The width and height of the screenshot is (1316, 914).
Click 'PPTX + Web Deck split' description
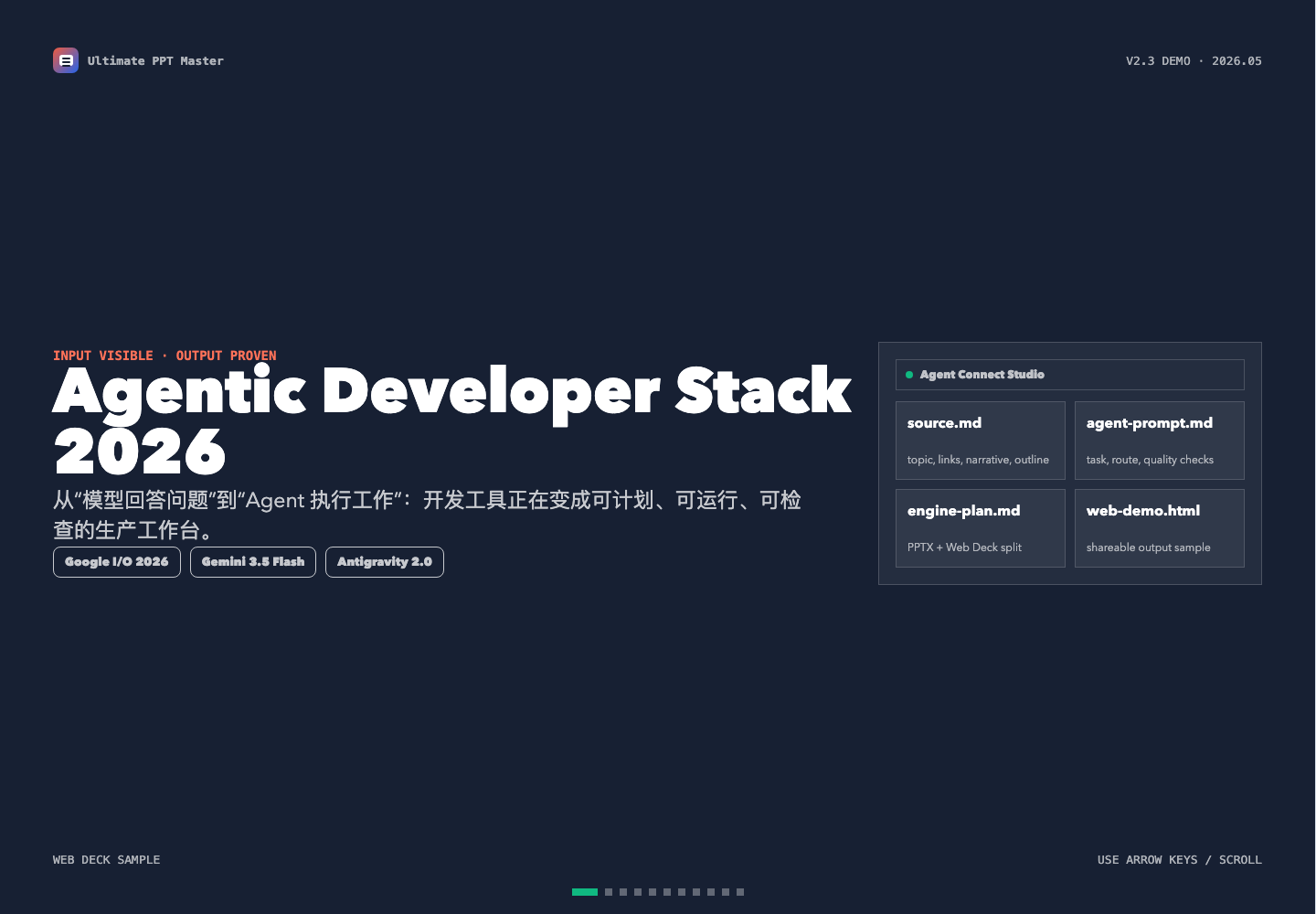click(964, 547)
